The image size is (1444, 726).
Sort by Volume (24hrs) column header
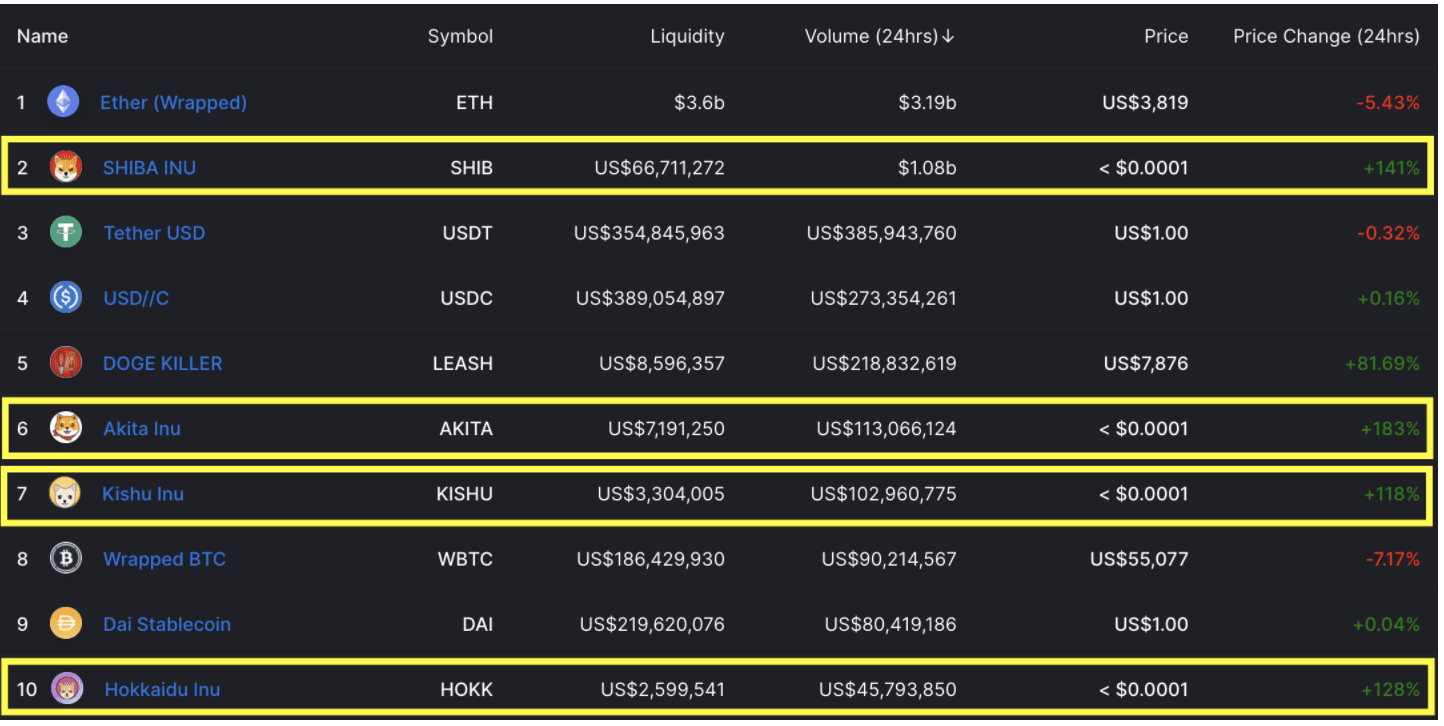tap(879, 37)
